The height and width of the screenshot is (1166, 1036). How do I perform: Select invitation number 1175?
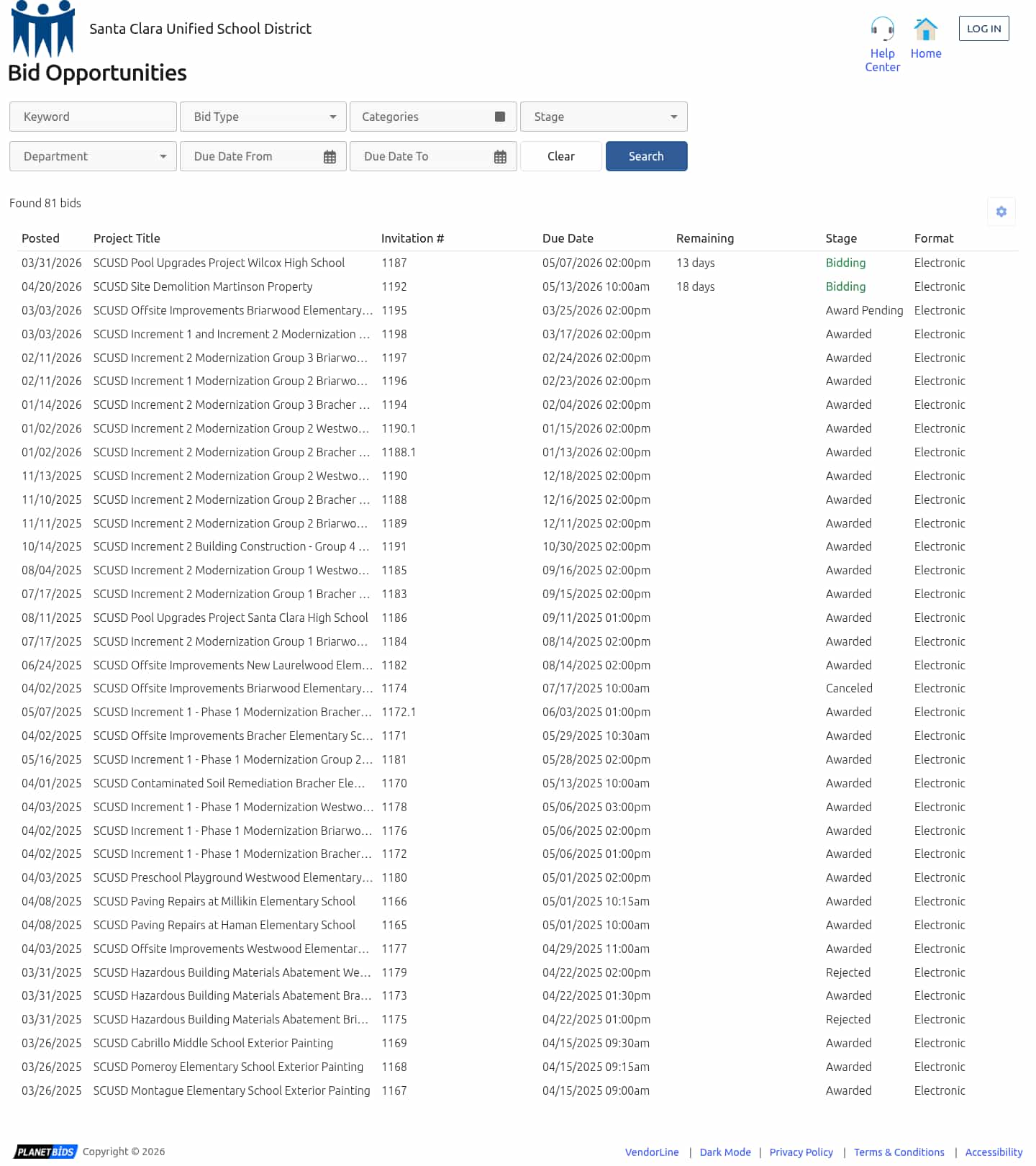pyautogui.click(x=394, y=1019)
